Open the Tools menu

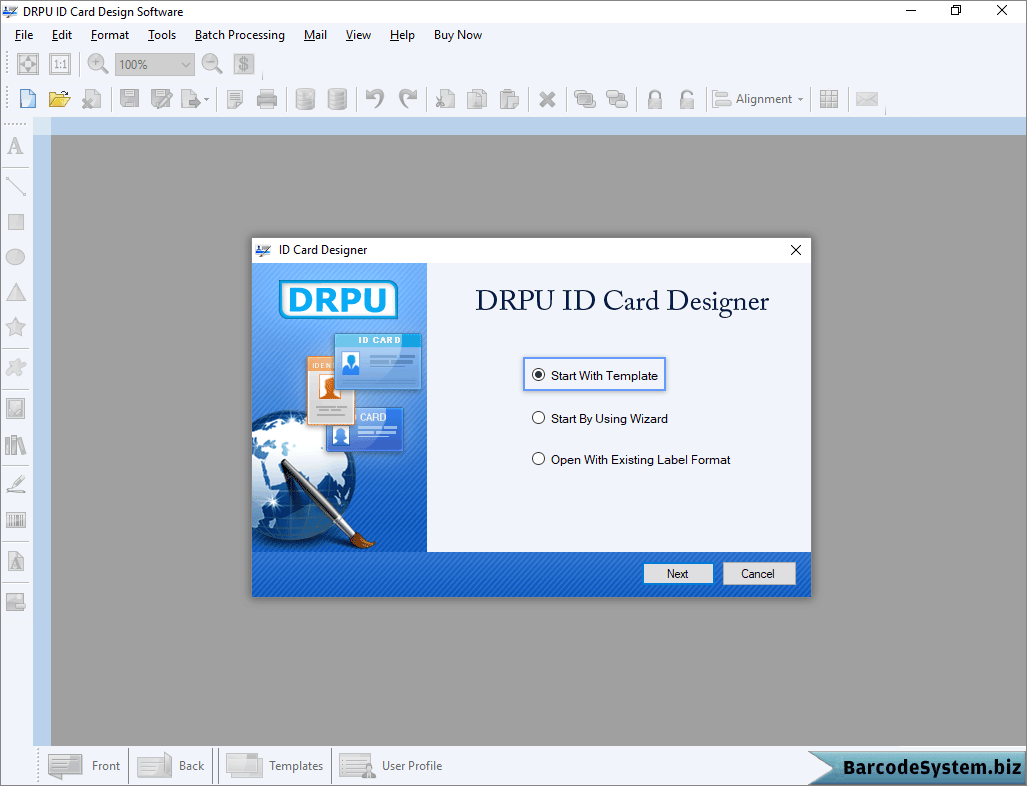[162, 35]
